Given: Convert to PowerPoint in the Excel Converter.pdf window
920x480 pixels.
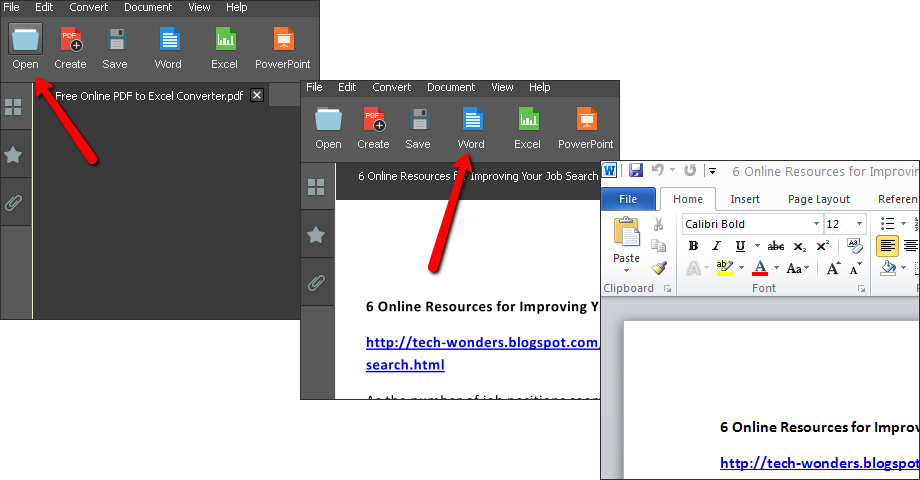Looking at the screenshot, I should (x=283, y=47).
